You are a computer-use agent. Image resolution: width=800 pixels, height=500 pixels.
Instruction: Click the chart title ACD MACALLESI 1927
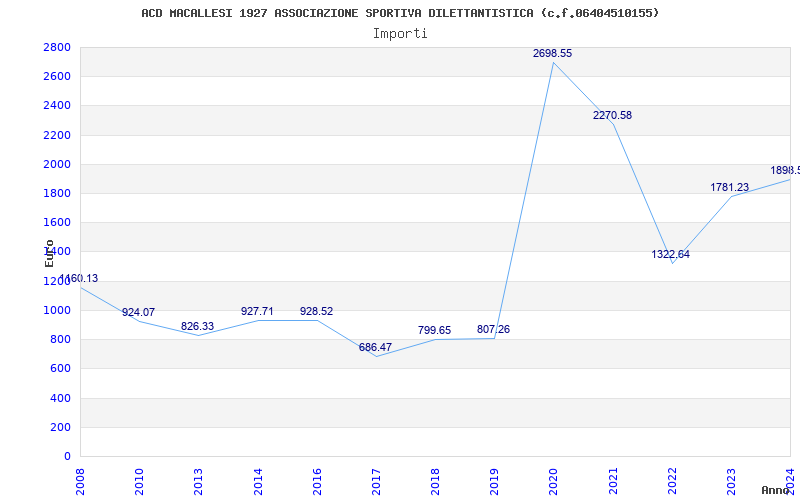(401, 13)
